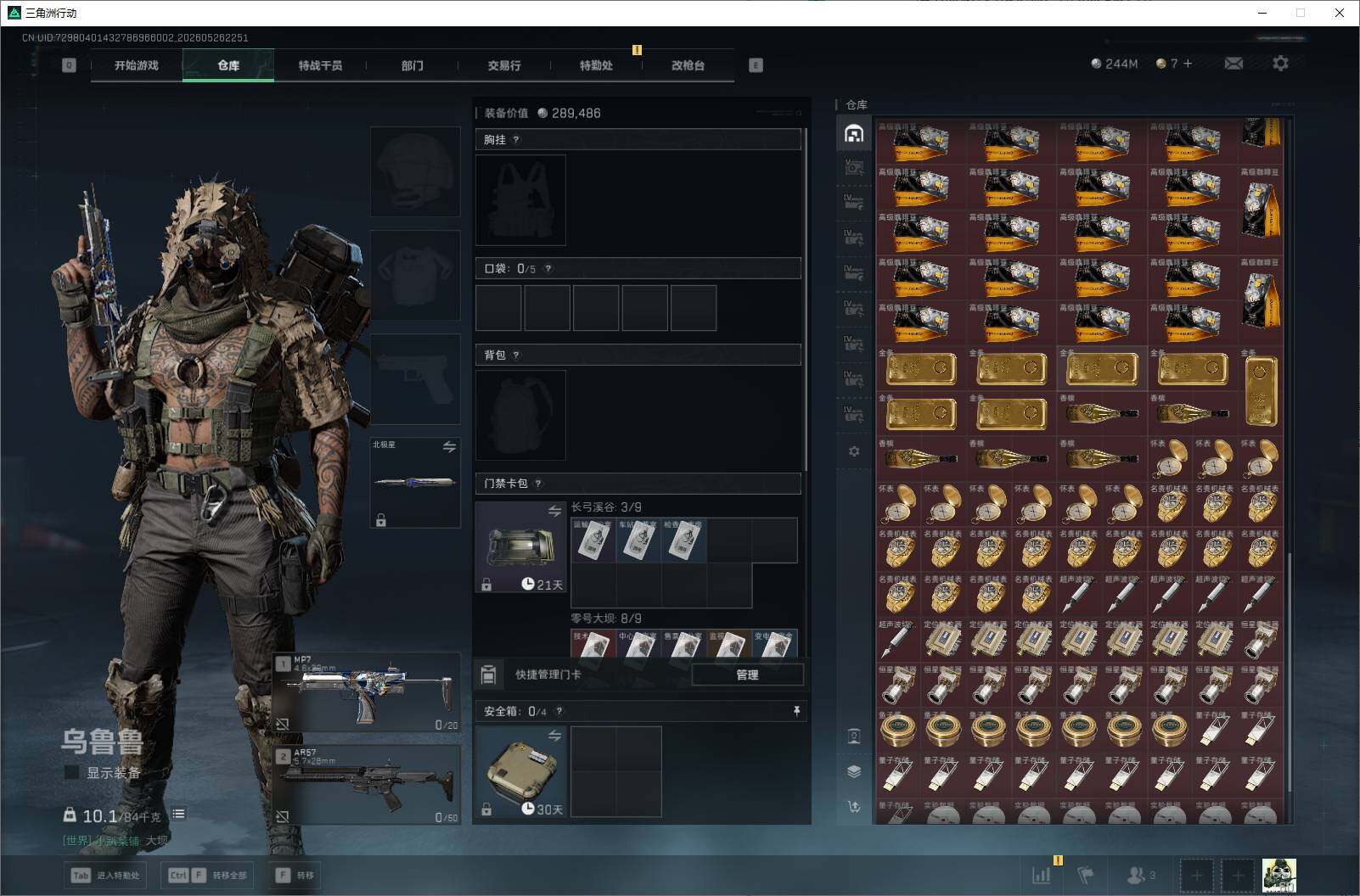Open the 特战干员 tab
The height and width of the screenshot is (896, 1360).
coord(320,65)
